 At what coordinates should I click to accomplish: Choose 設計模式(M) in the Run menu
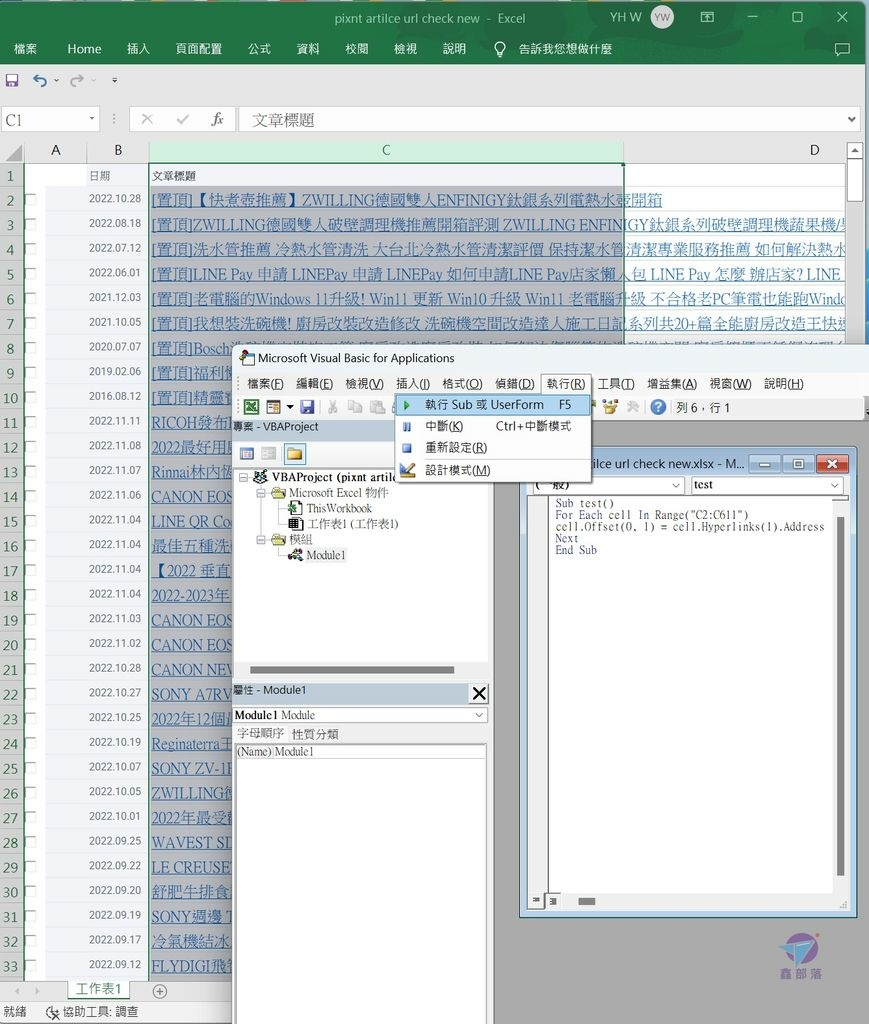(493, 470)
